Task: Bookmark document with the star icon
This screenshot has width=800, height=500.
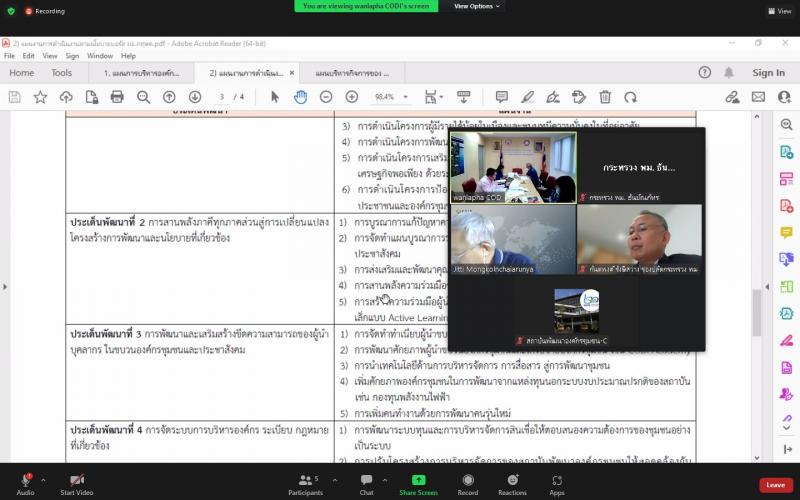Action: point(40,97)
